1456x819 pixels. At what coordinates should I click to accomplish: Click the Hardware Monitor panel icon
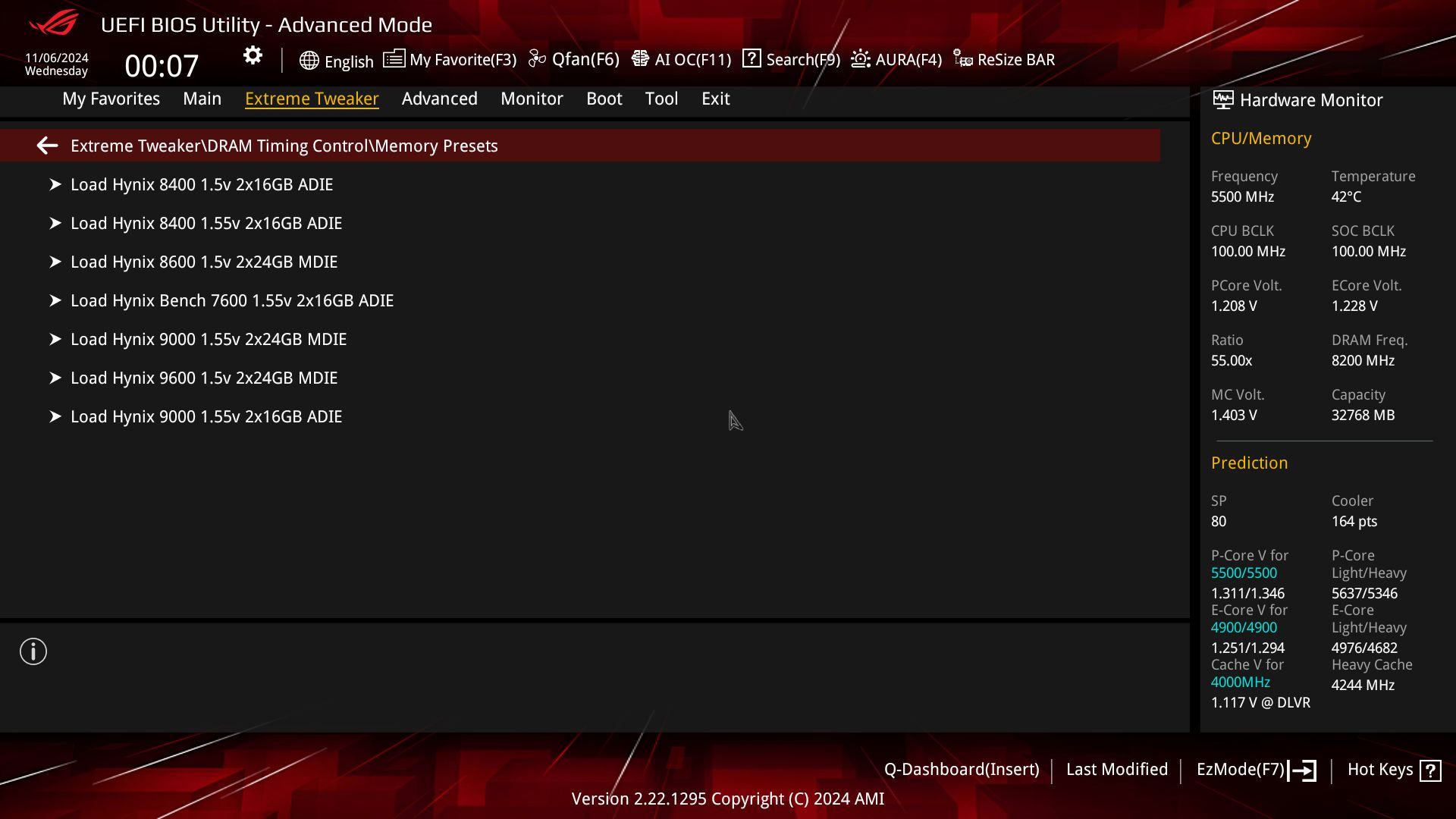[x=1222, y=99]
